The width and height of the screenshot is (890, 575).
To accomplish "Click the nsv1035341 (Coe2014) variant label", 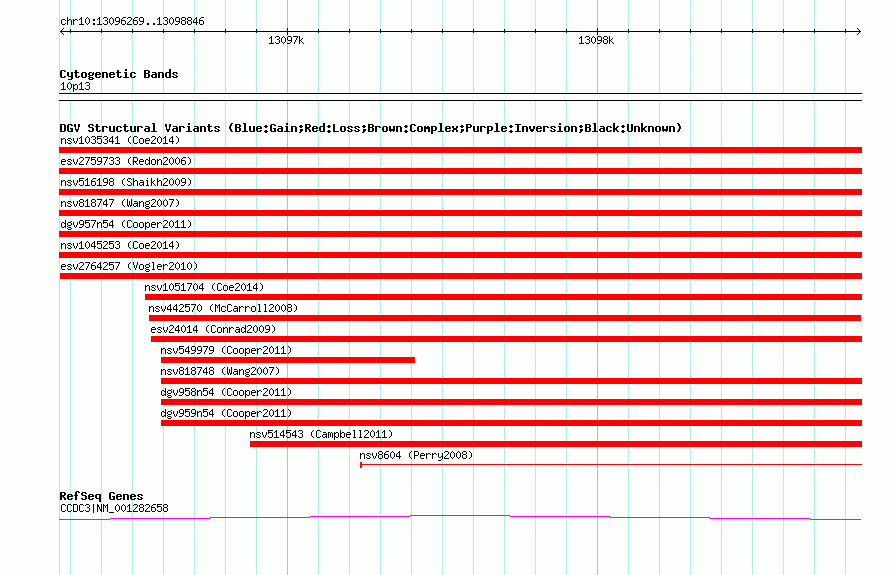I will click(x=120, y=140).
